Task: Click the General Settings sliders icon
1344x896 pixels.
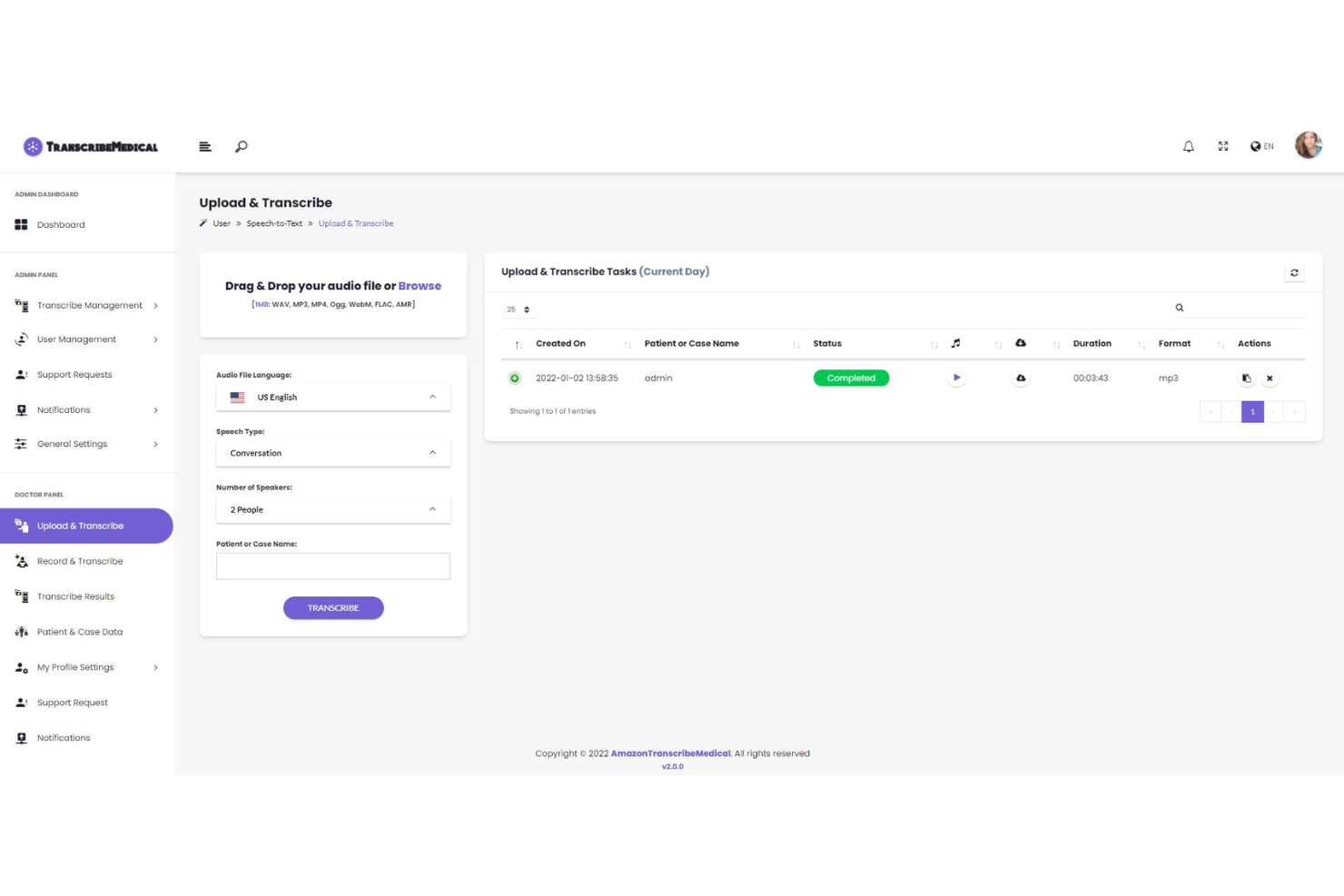Action: (x=21, y=444)
